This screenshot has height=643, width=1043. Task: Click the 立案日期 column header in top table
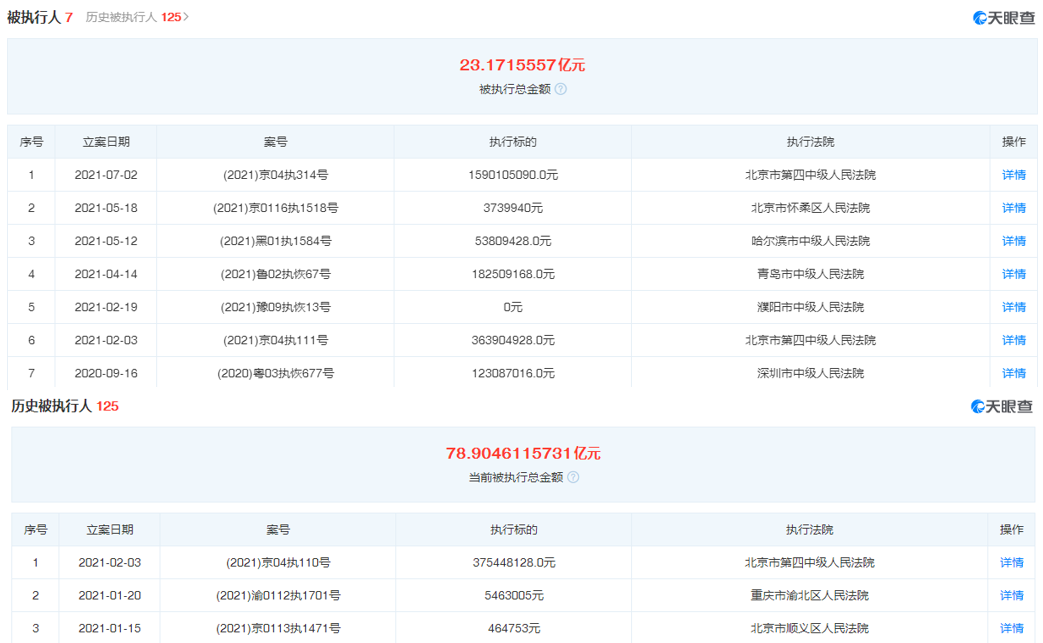coord(106,142)
